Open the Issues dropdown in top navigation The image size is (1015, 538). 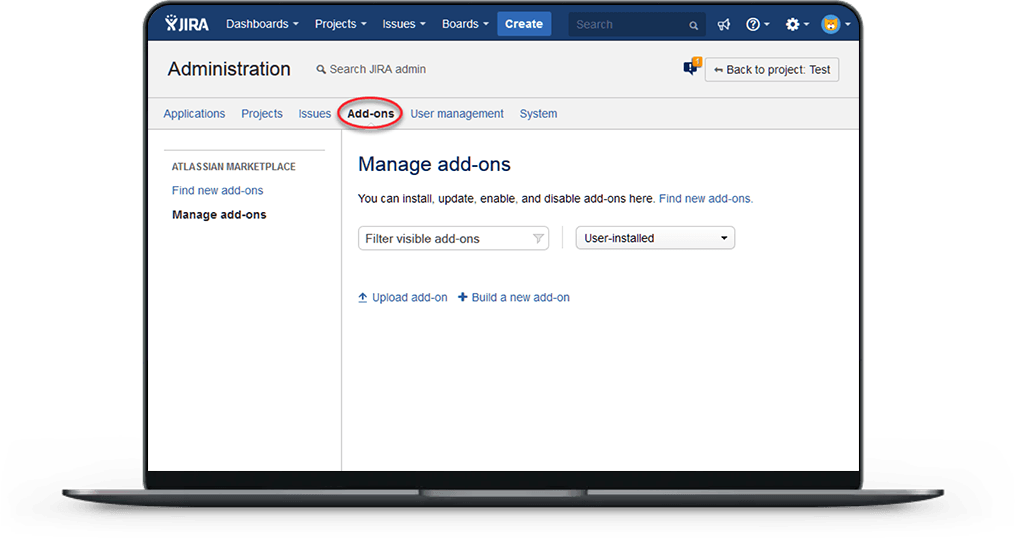(x=403, y=24)
